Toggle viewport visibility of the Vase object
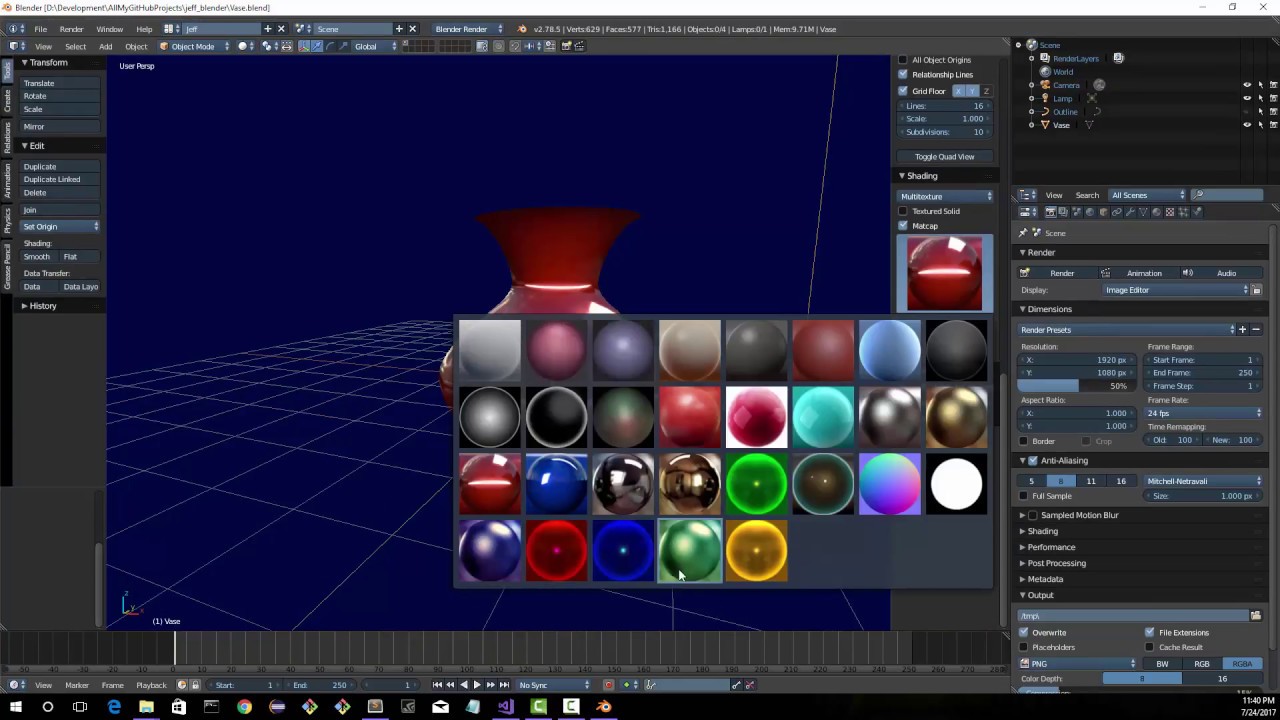 click(x=1246, y=125)
